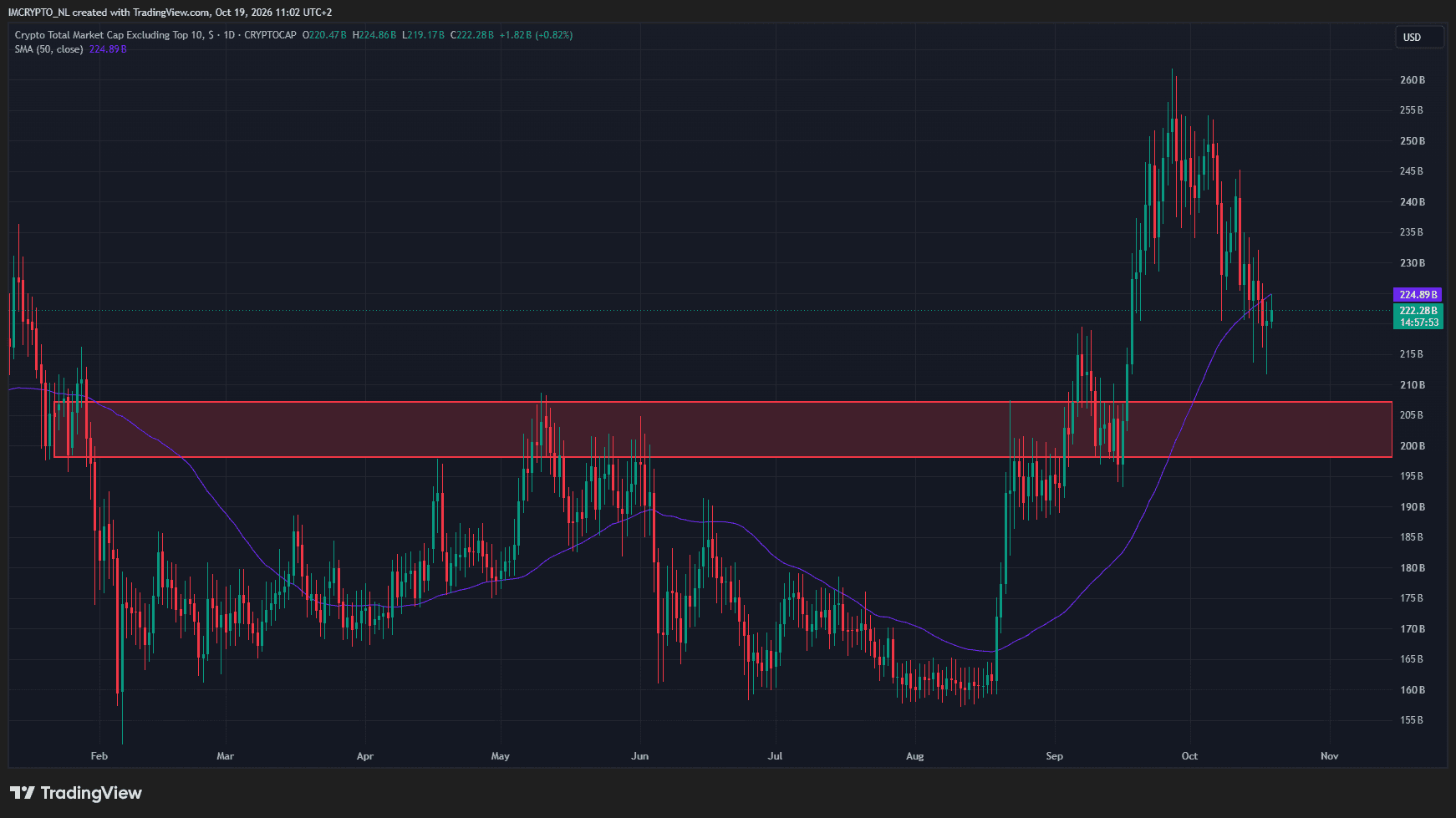Image resolution: width=1456 pixels, height=818 pixels.
Task: Click the 240B price axis label
Action: pos(1412,202)
